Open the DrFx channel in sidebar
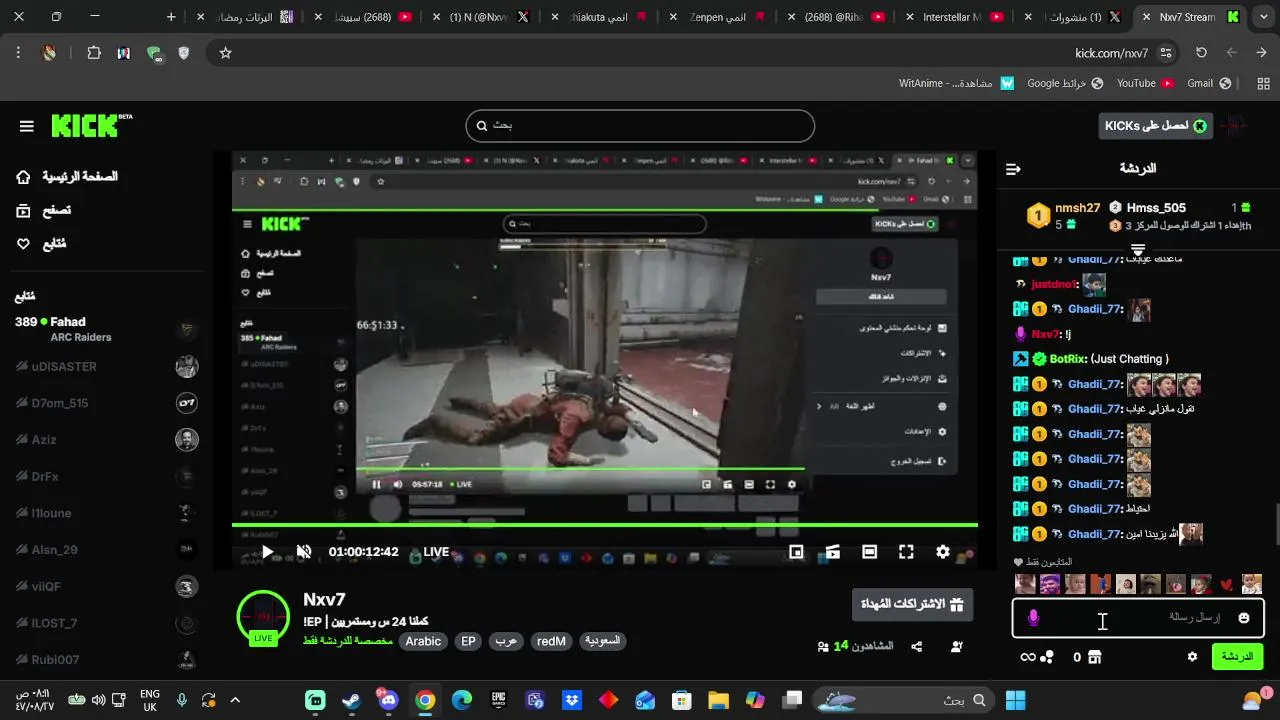Image resolution: width=1280 pixels, height=720 pixels. pyautogui.click(x=105, y=477)
